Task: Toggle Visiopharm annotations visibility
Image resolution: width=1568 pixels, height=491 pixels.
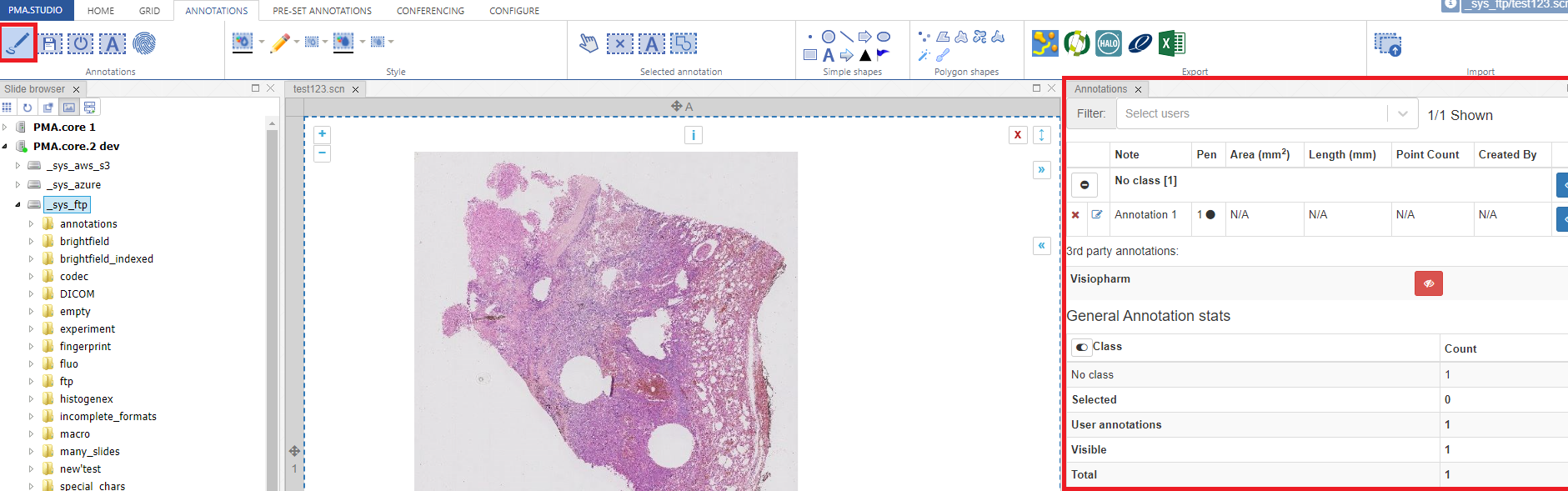Action: pos(1428,283)
